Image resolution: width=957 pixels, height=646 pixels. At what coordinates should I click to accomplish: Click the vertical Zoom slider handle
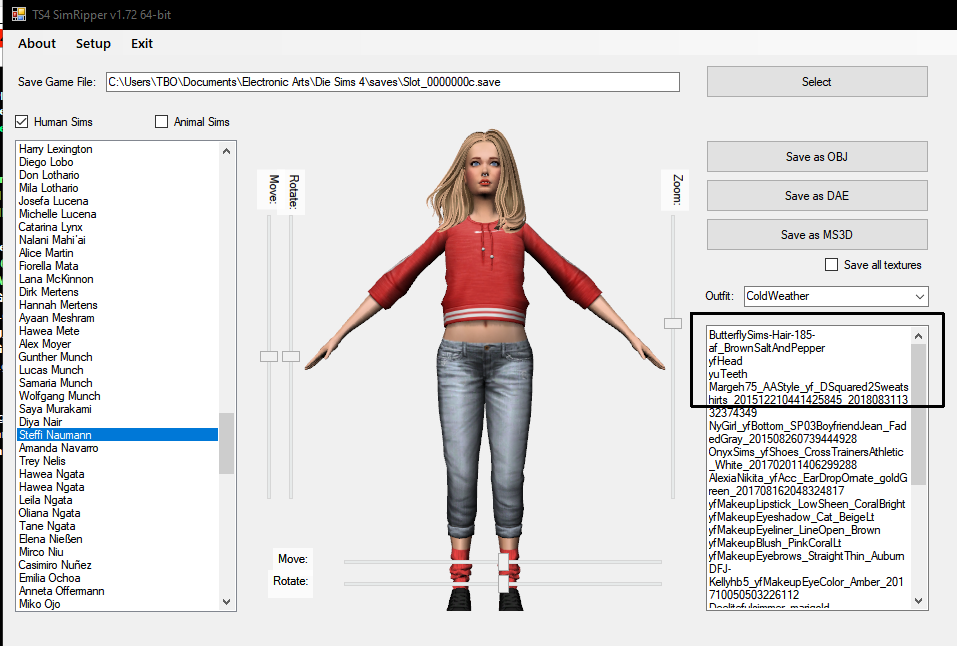coord(673,322)
